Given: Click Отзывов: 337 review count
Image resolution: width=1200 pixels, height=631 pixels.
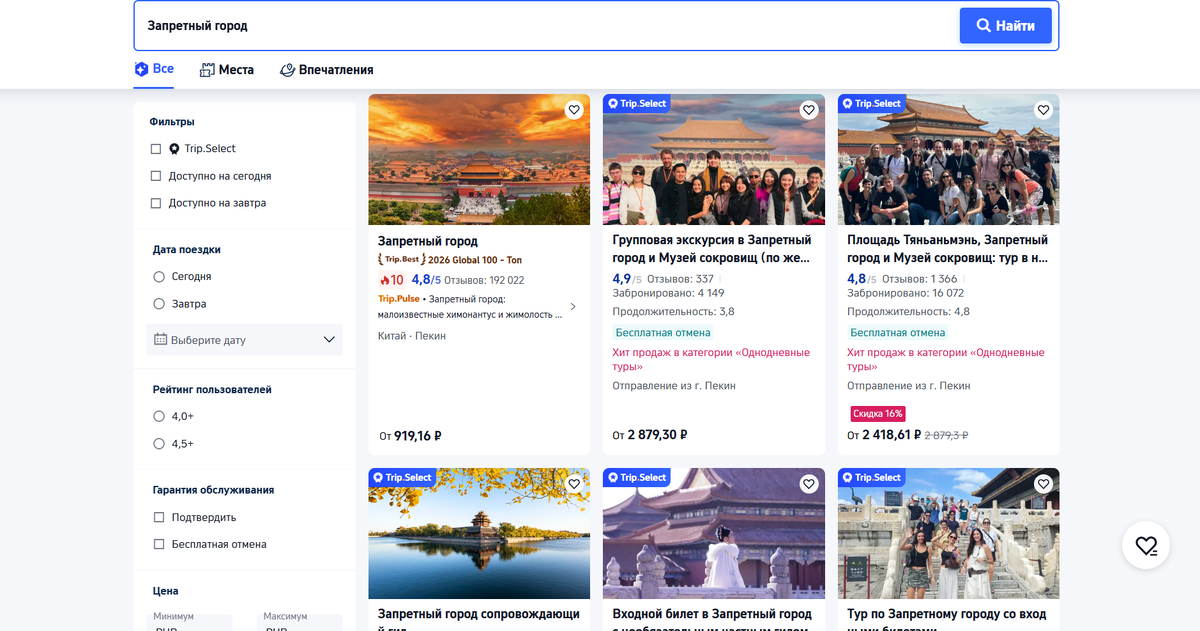Looking at the screenshot, I should [x=681, y=279].
